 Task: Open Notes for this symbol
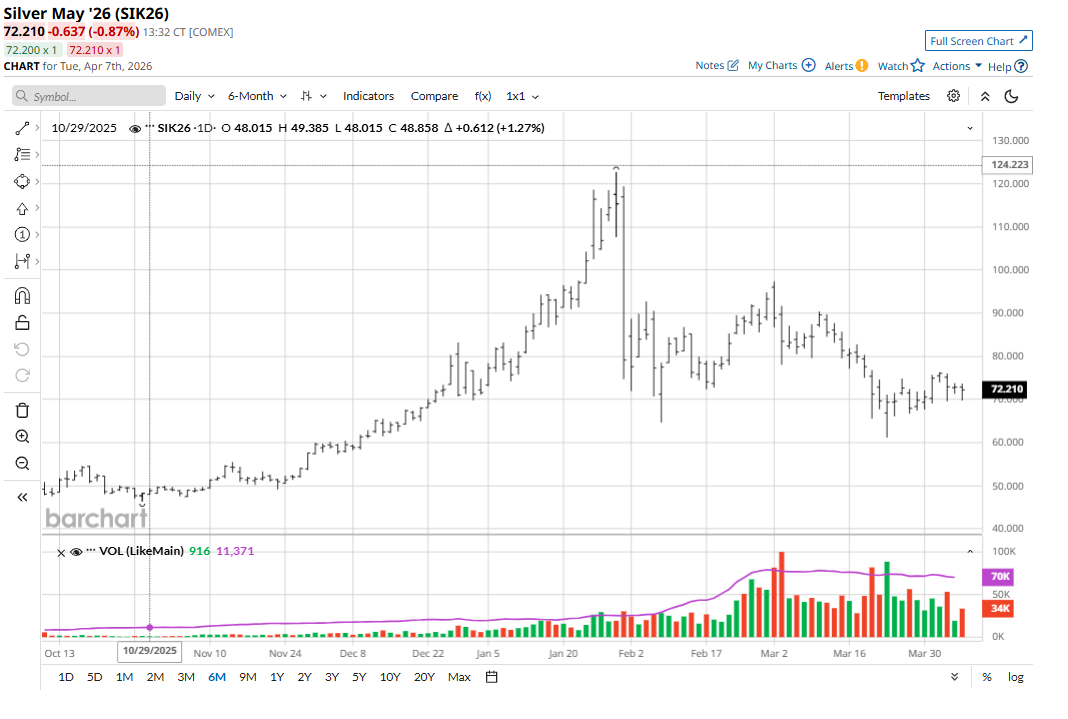coord(717,65)
